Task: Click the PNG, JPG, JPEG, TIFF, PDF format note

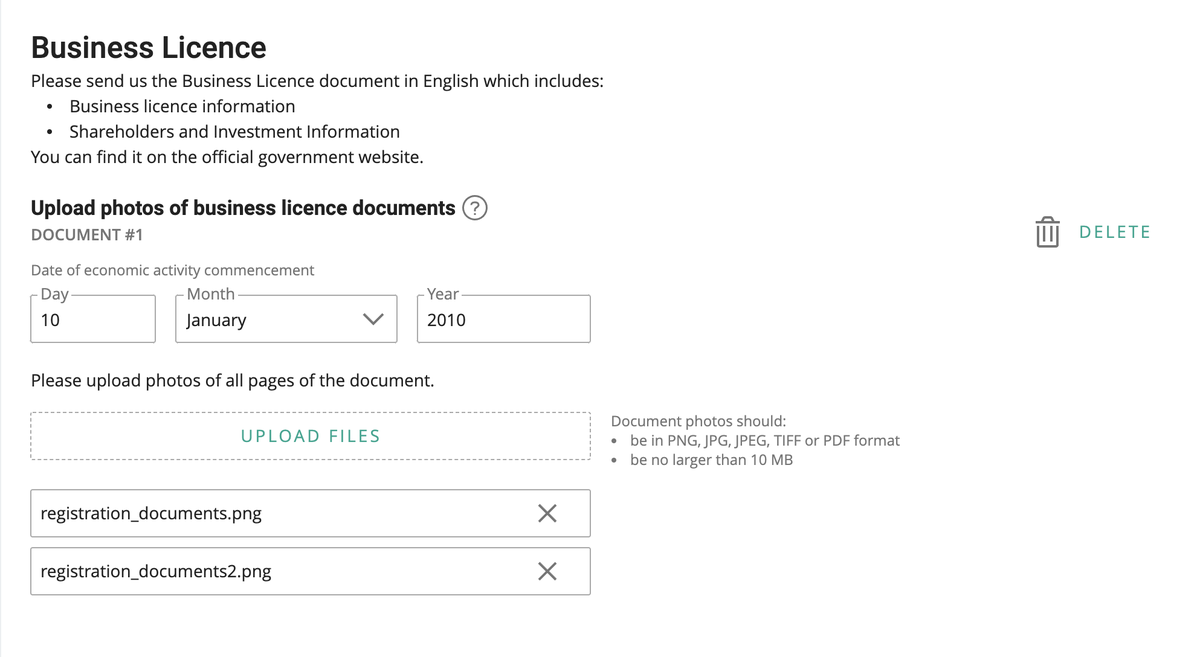Action: [x=764, y=440]
